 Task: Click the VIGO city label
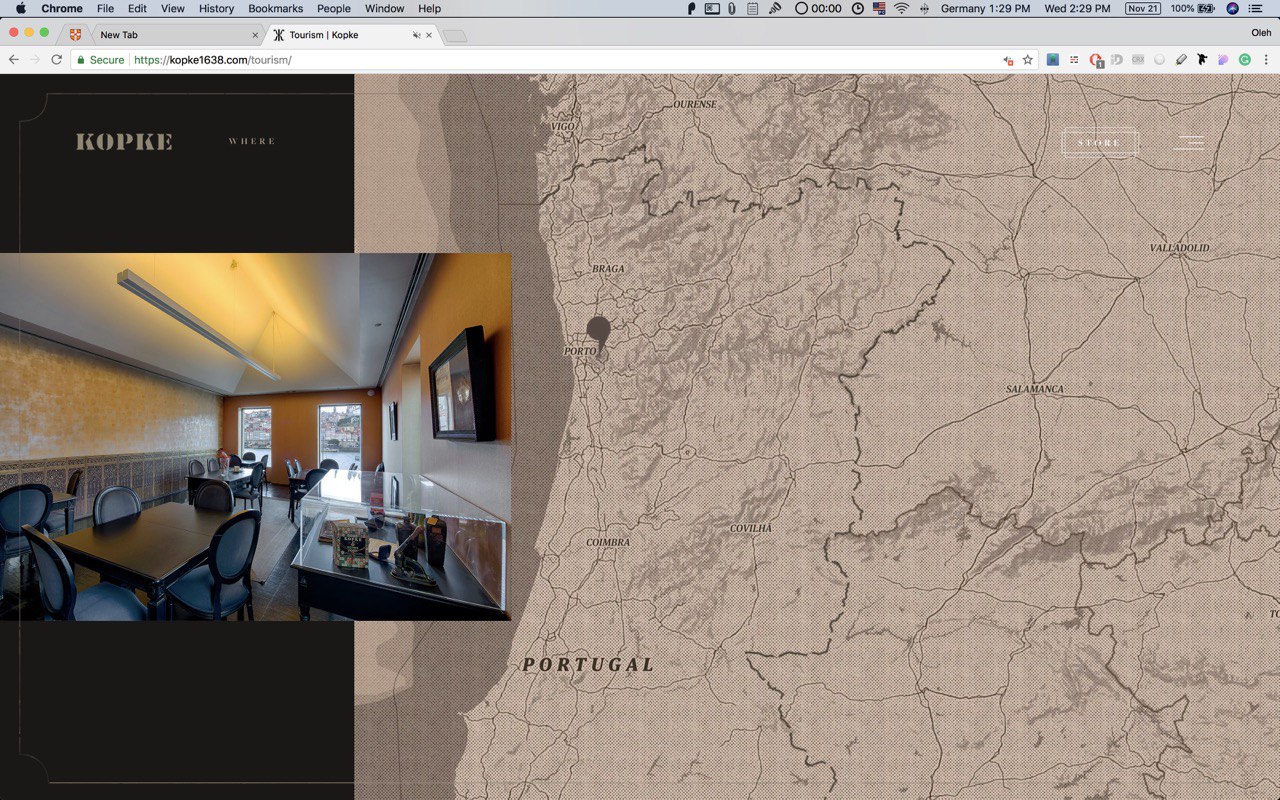pyautogui.click(x=563, y=126)
